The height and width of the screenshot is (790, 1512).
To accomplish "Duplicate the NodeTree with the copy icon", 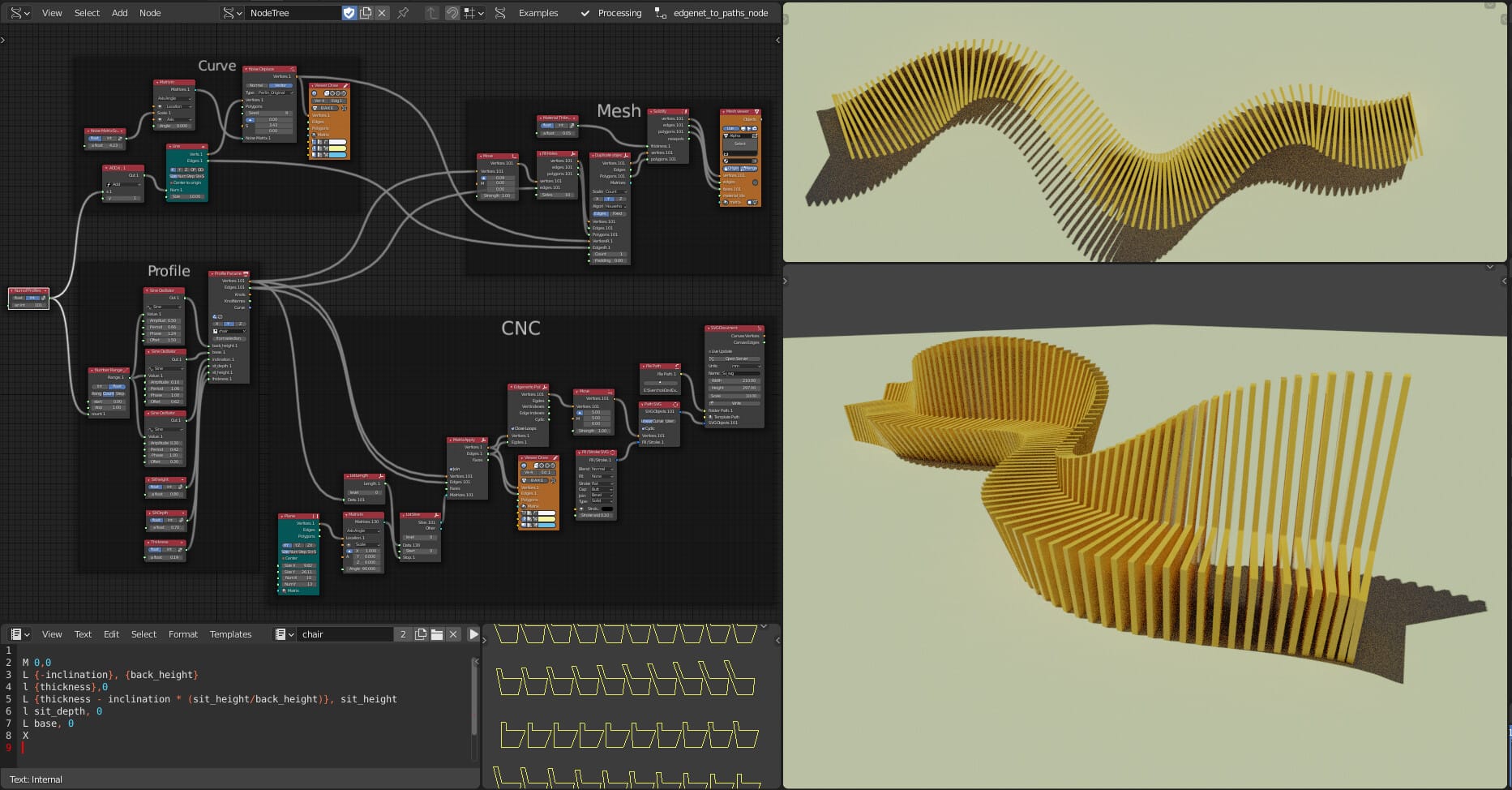I will point(366,13).
